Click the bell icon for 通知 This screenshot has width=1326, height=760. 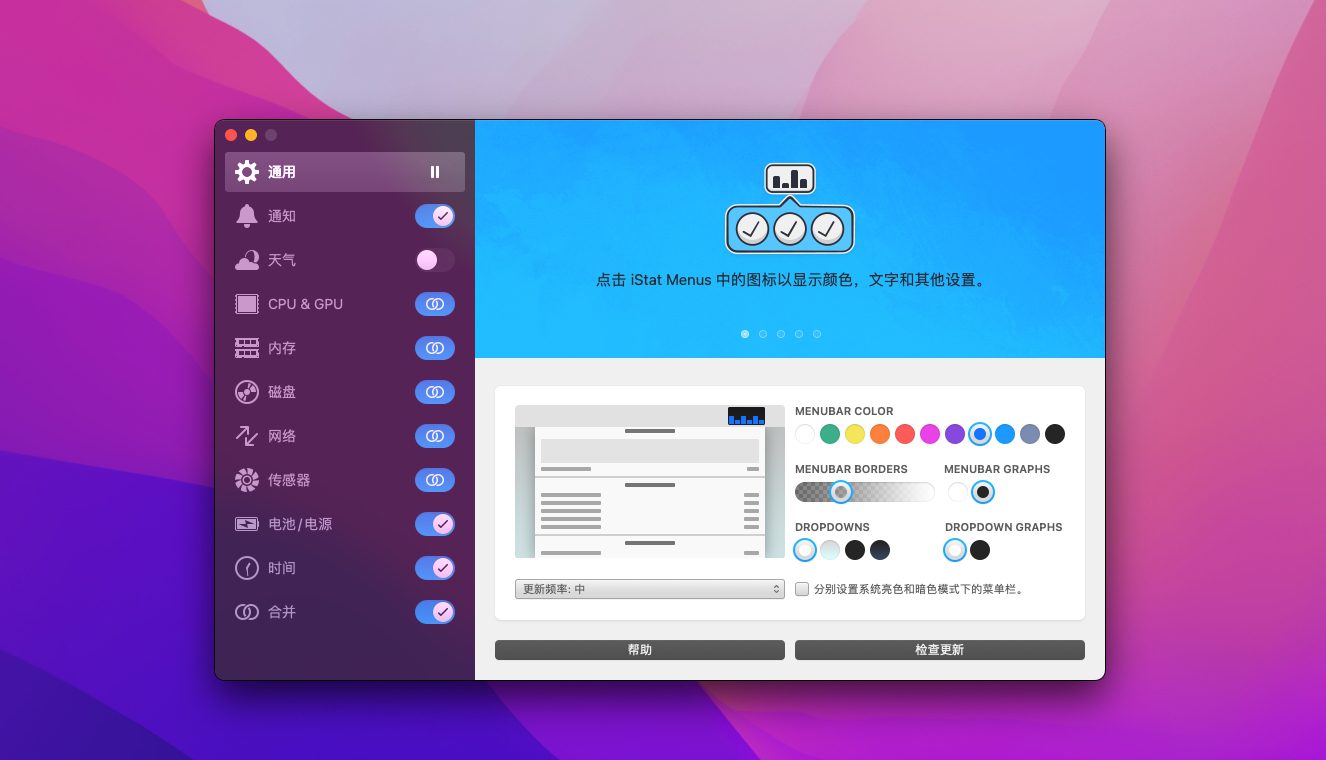click(246, 216)
